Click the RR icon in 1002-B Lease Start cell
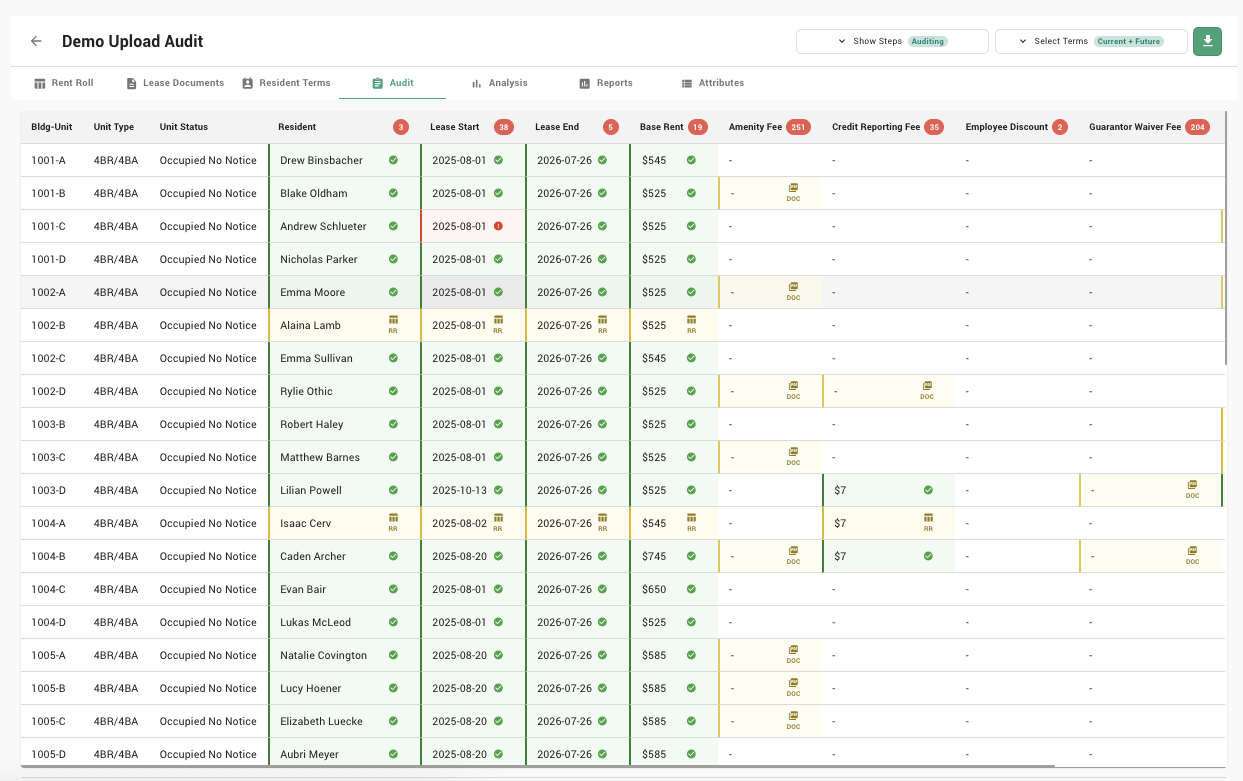This screenshot has width=1243, height=781. pos(498,324)
